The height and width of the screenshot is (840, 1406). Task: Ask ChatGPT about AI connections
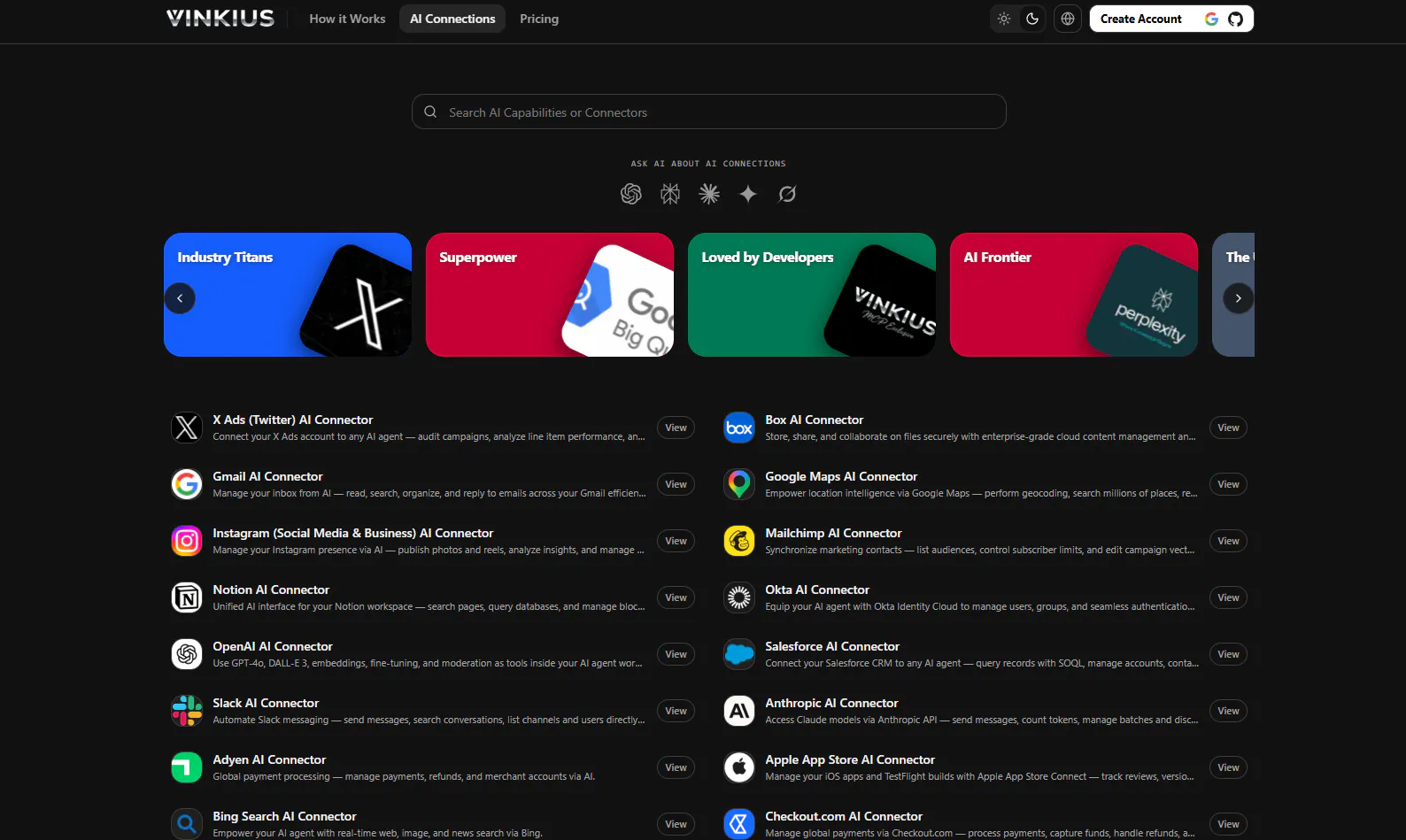click(x=631, y=194)
